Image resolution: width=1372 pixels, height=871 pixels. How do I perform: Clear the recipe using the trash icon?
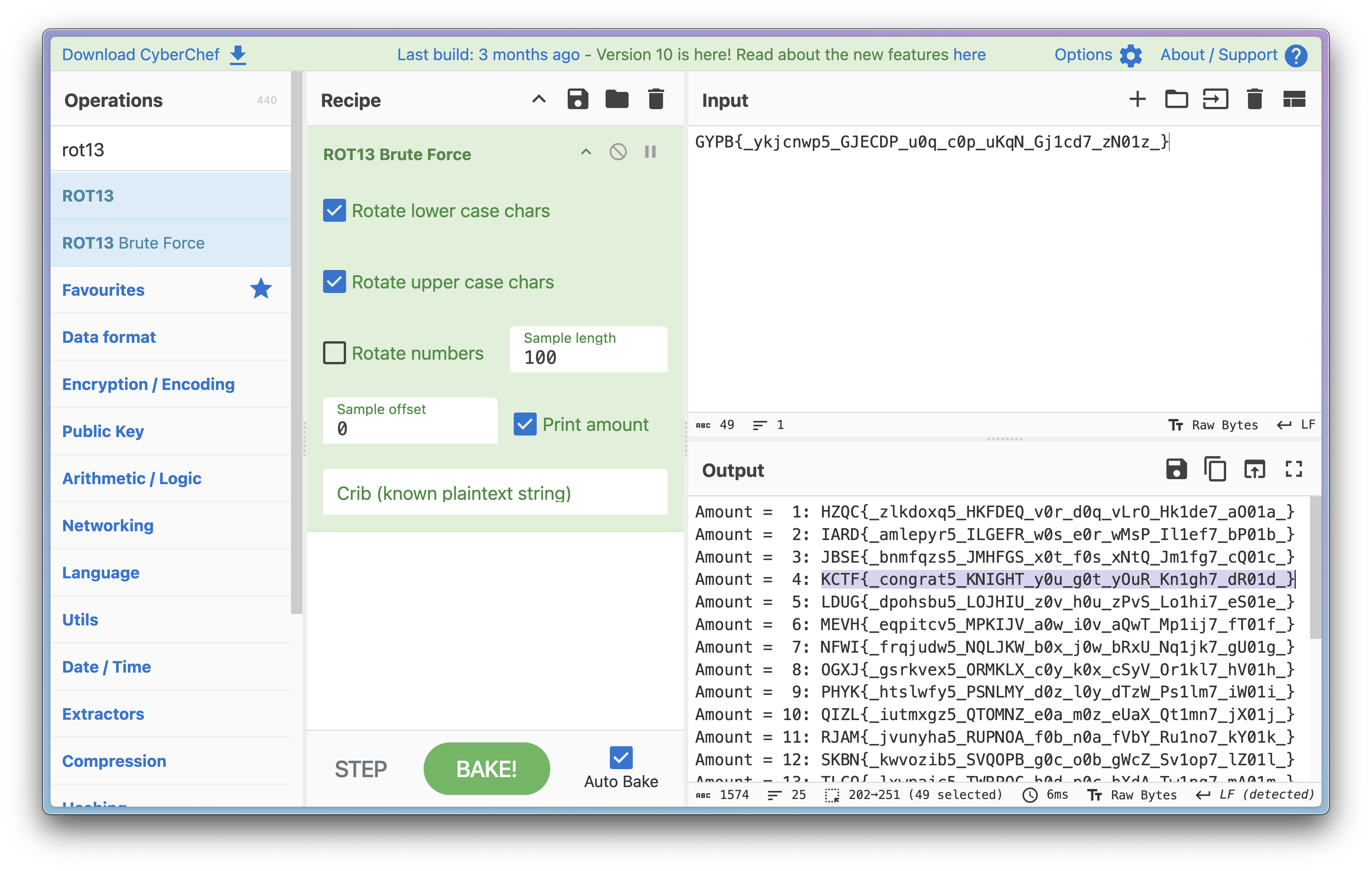(x=656, y=100)
